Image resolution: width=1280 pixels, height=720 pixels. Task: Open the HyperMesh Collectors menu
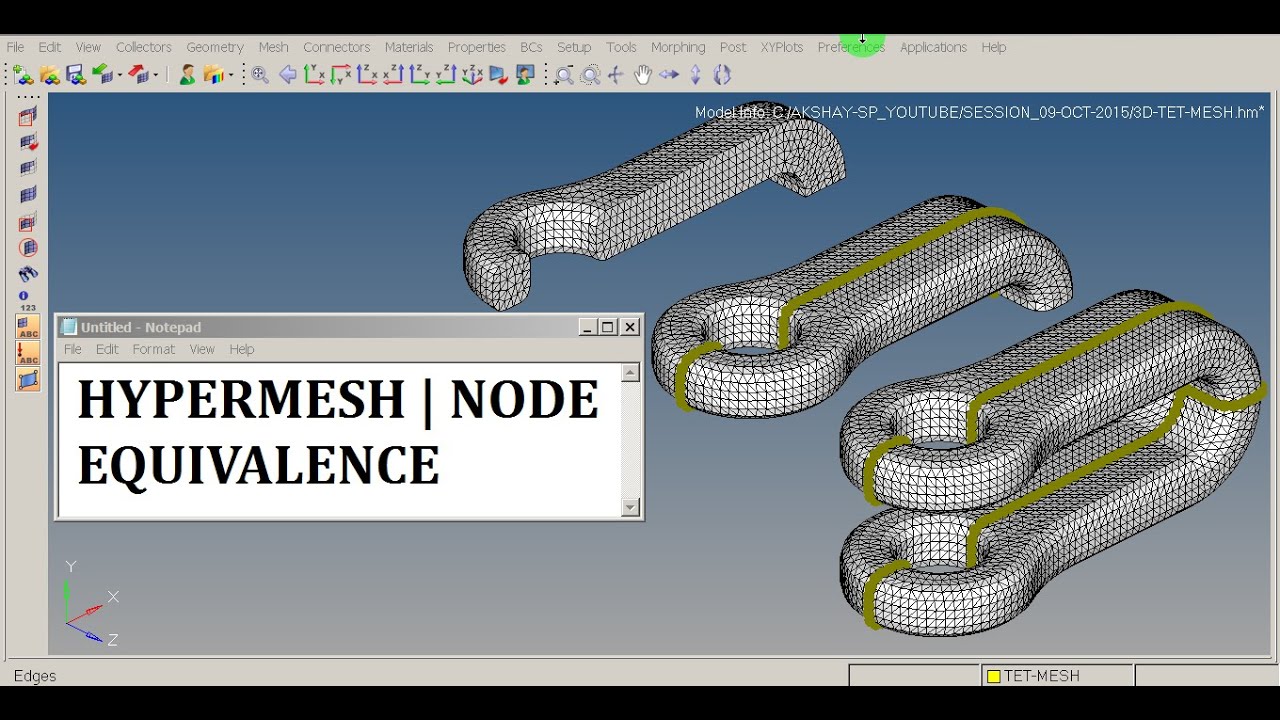[144, 47]
